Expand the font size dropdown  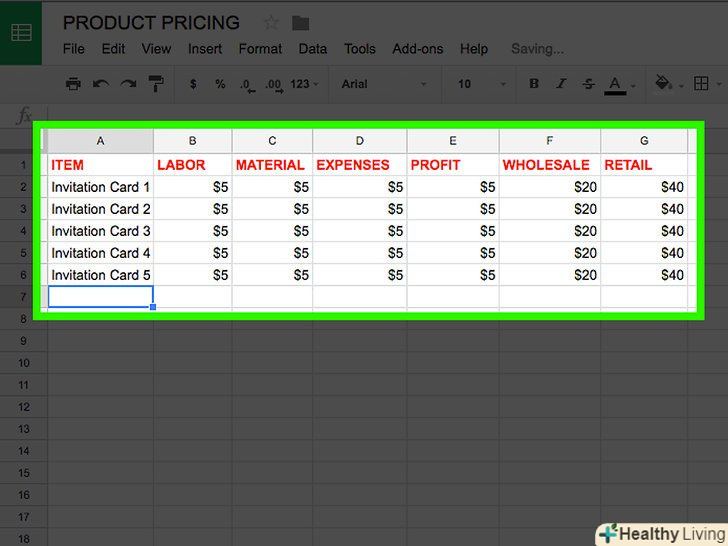tap(480, 84)
